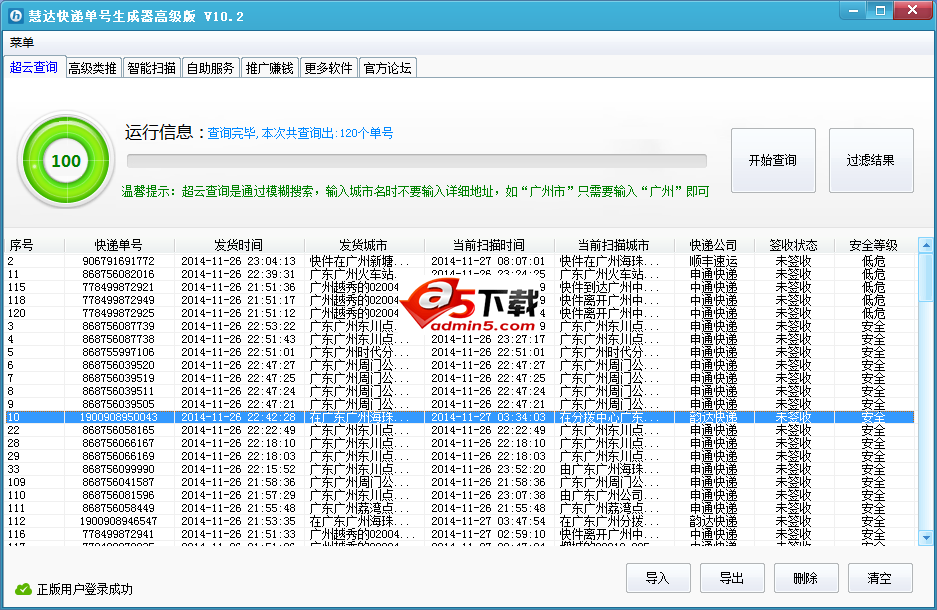Click the 查询完毕 run info message
The height and width of the screenshot is (610, 937).
[300, 133]
